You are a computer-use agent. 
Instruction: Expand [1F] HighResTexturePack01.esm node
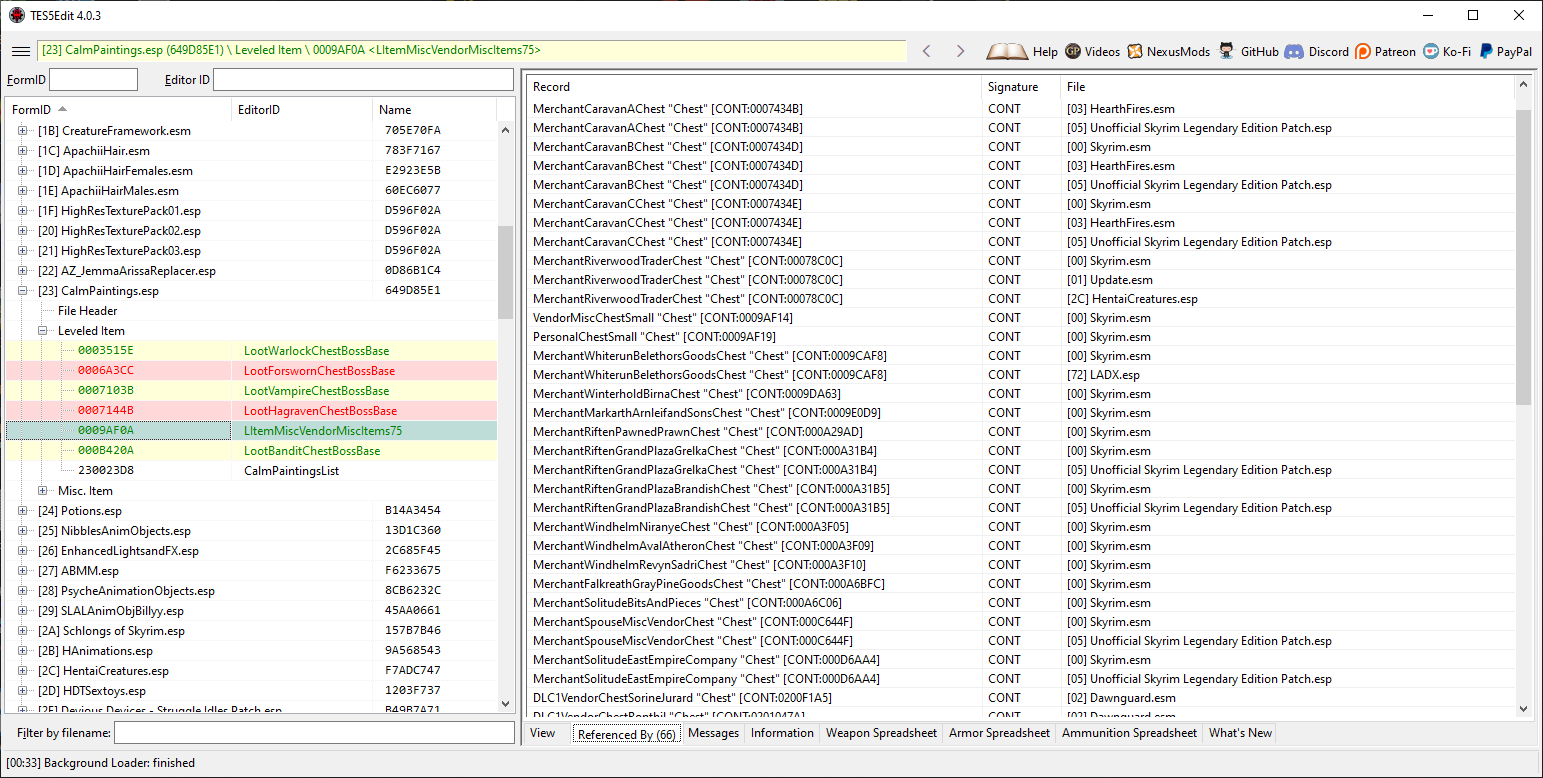tap(23, 211)
